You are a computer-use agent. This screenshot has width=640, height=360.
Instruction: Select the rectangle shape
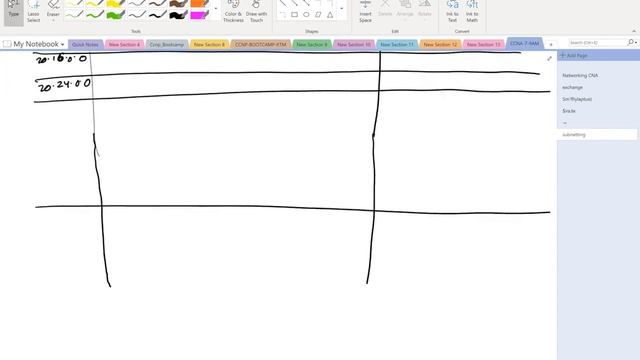(294, 15)
